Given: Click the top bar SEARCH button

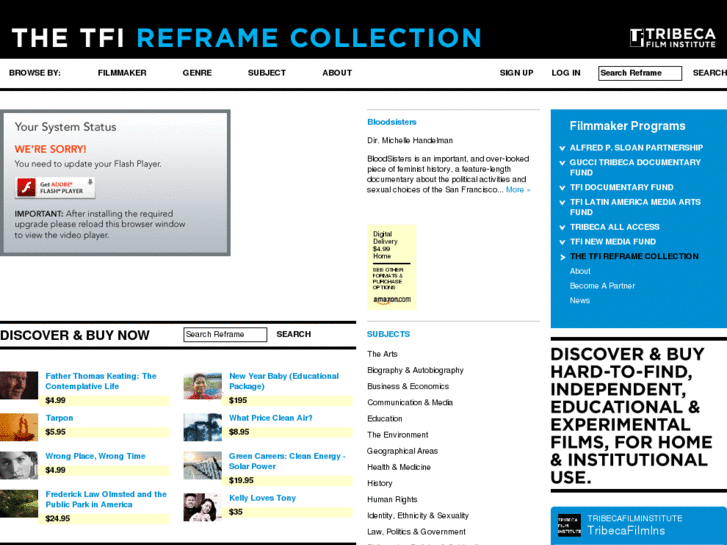Looking at the screenshot, I should point(709,73).
